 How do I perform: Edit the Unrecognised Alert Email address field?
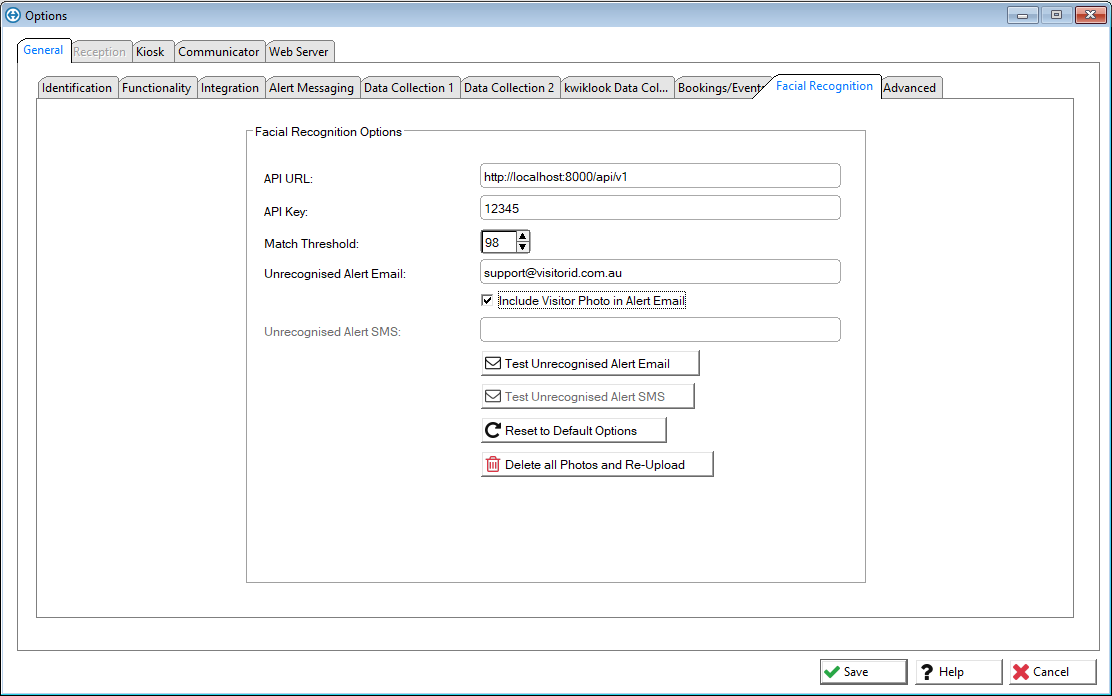660,272
